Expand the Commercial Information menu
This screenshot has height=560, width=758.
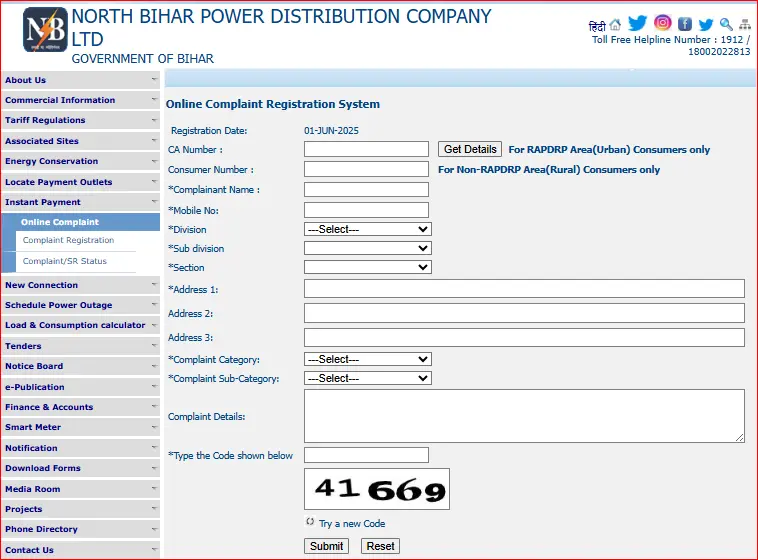pos(80,100)
